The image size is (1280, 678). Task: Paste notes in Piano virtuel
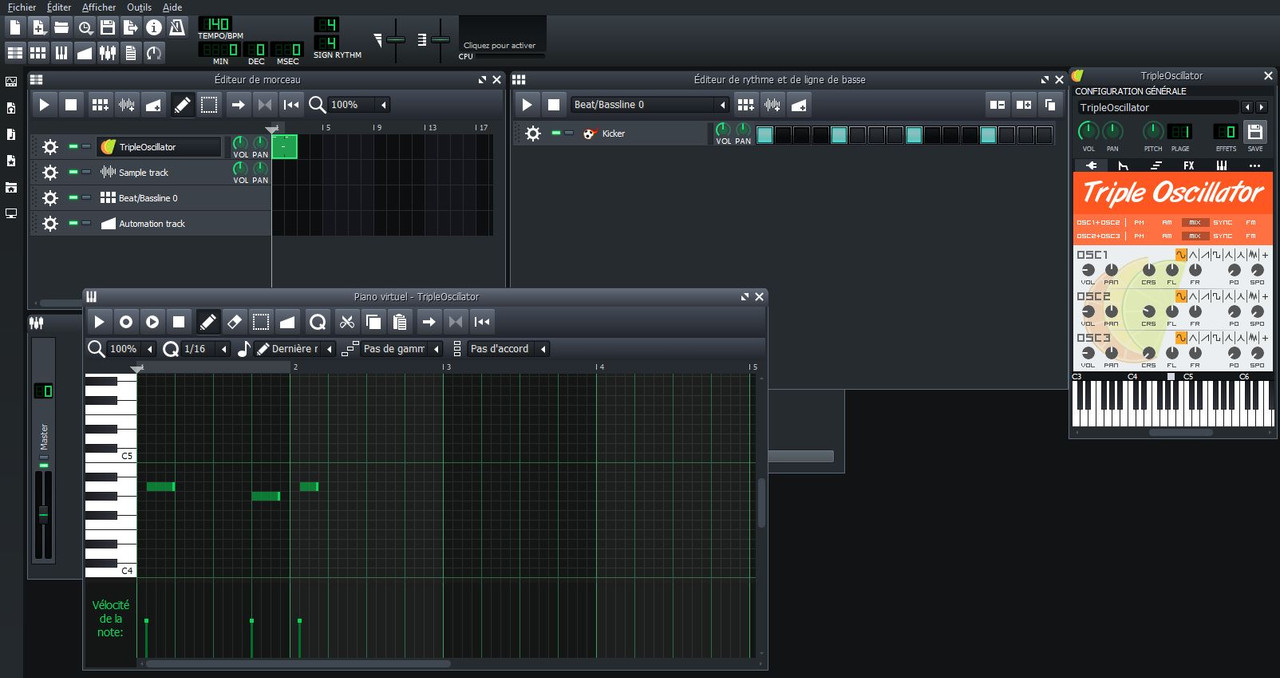coord(399,321)
